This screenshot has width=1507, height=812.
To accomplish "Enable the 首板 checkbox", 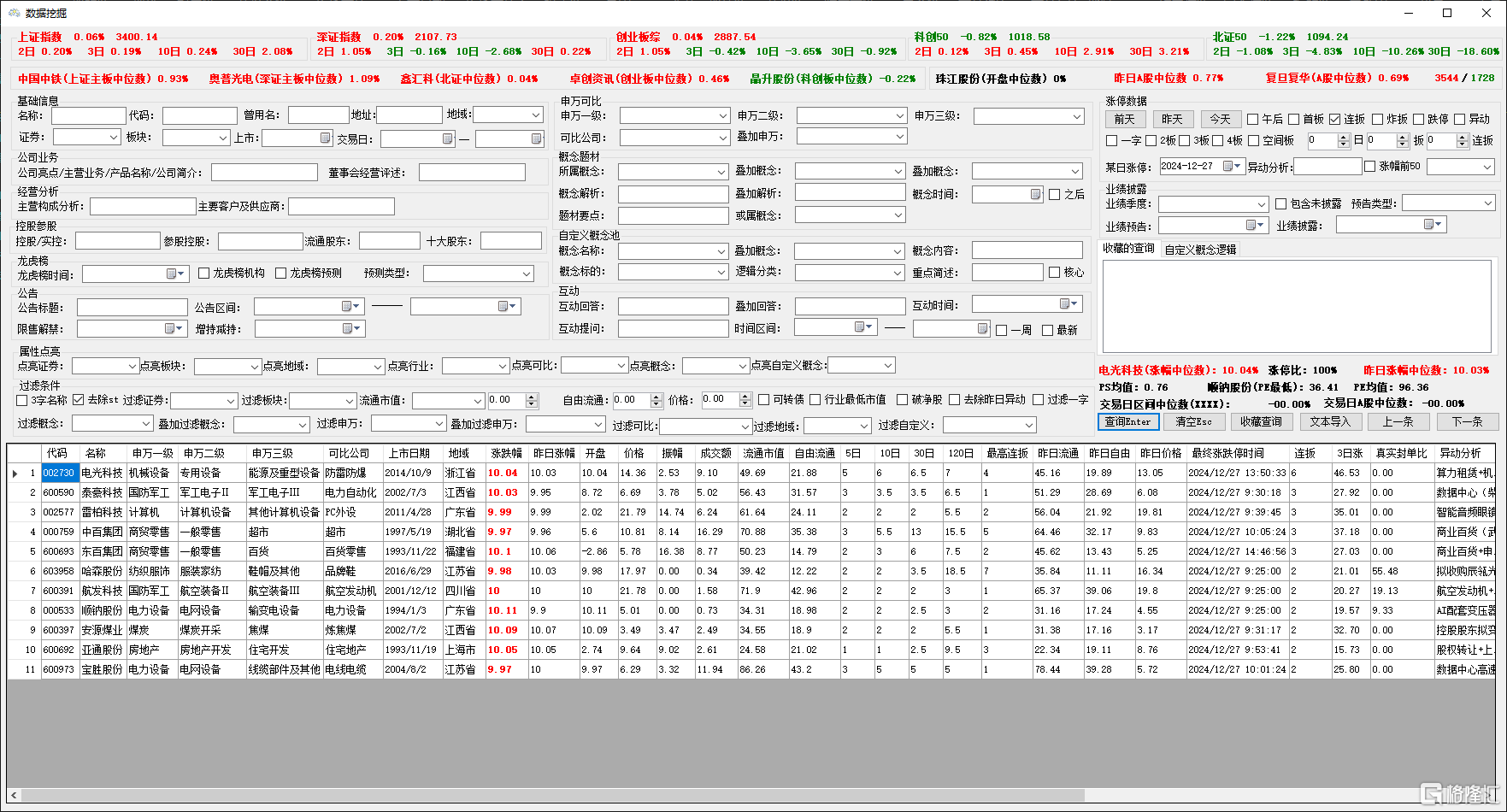I will click(x=1293, y=120).
